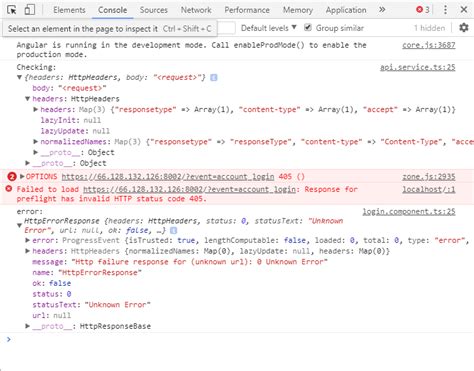Open console settings gear icon

click(464, 28)
